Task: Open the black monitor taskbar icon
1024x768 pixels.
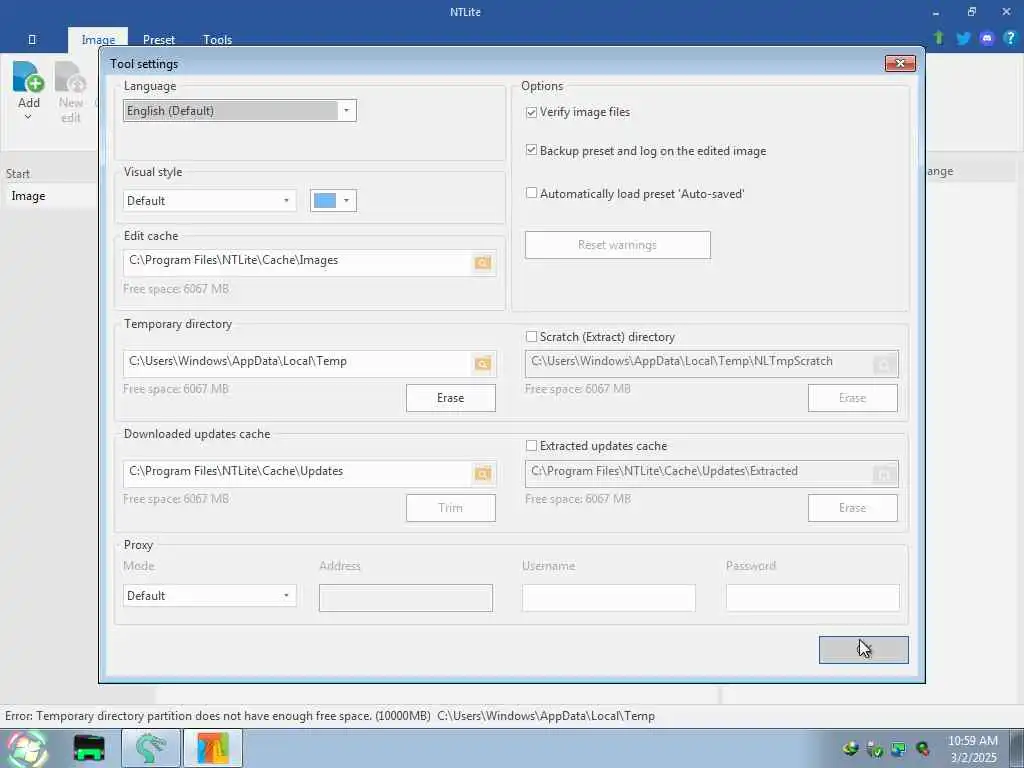Action: (x=89, y=748)
